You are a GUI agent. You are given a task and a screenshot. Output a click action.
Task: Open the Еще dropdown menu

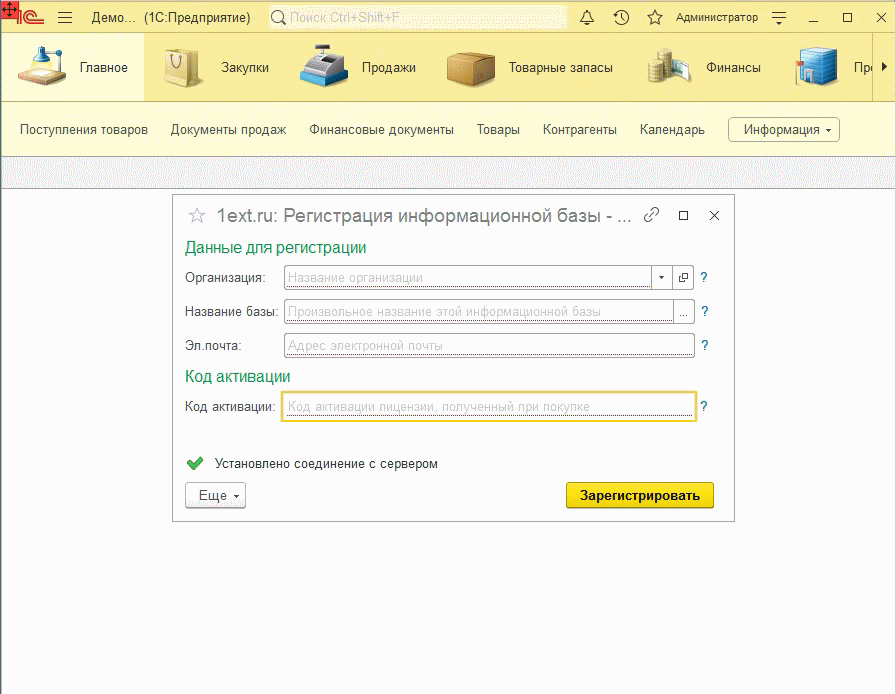click(214, 494)
